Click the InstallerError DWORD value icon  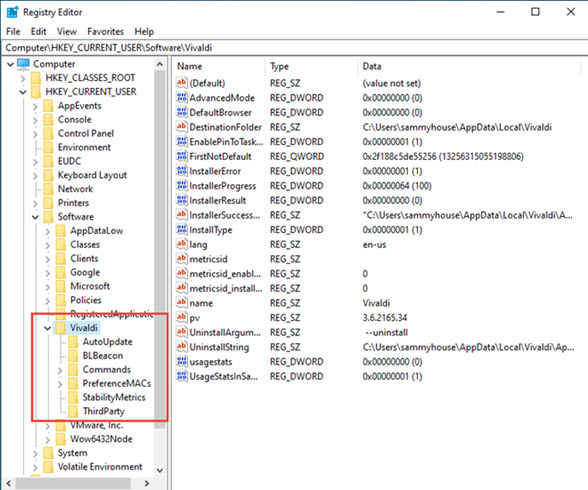coord(182,171)
